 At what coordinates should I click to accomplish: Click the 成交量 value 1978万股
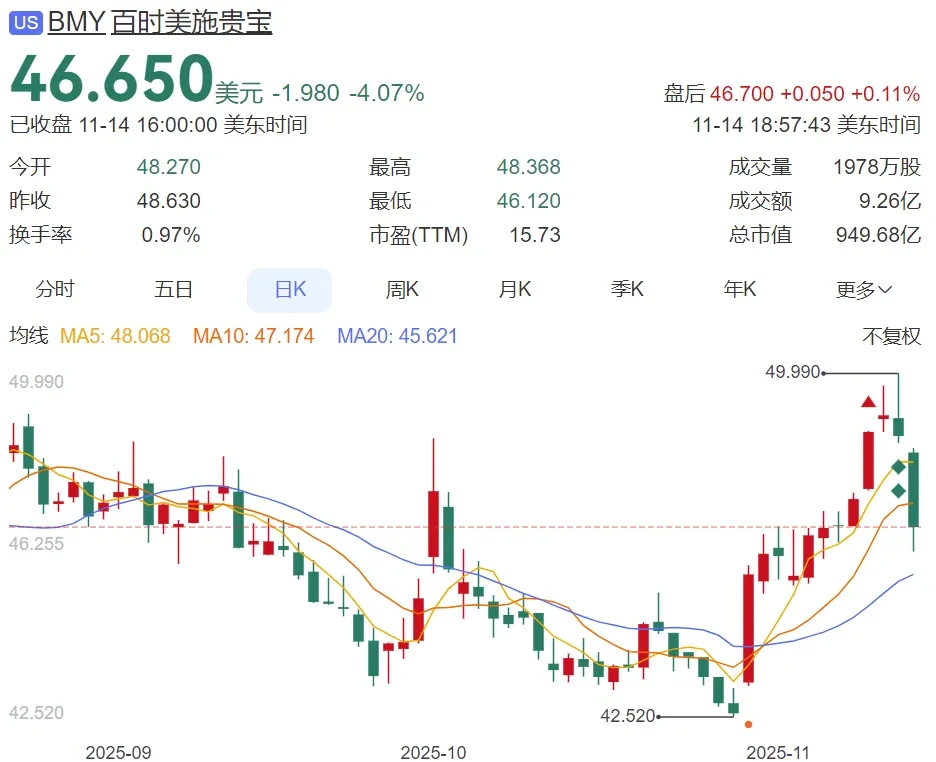(877, 167)
